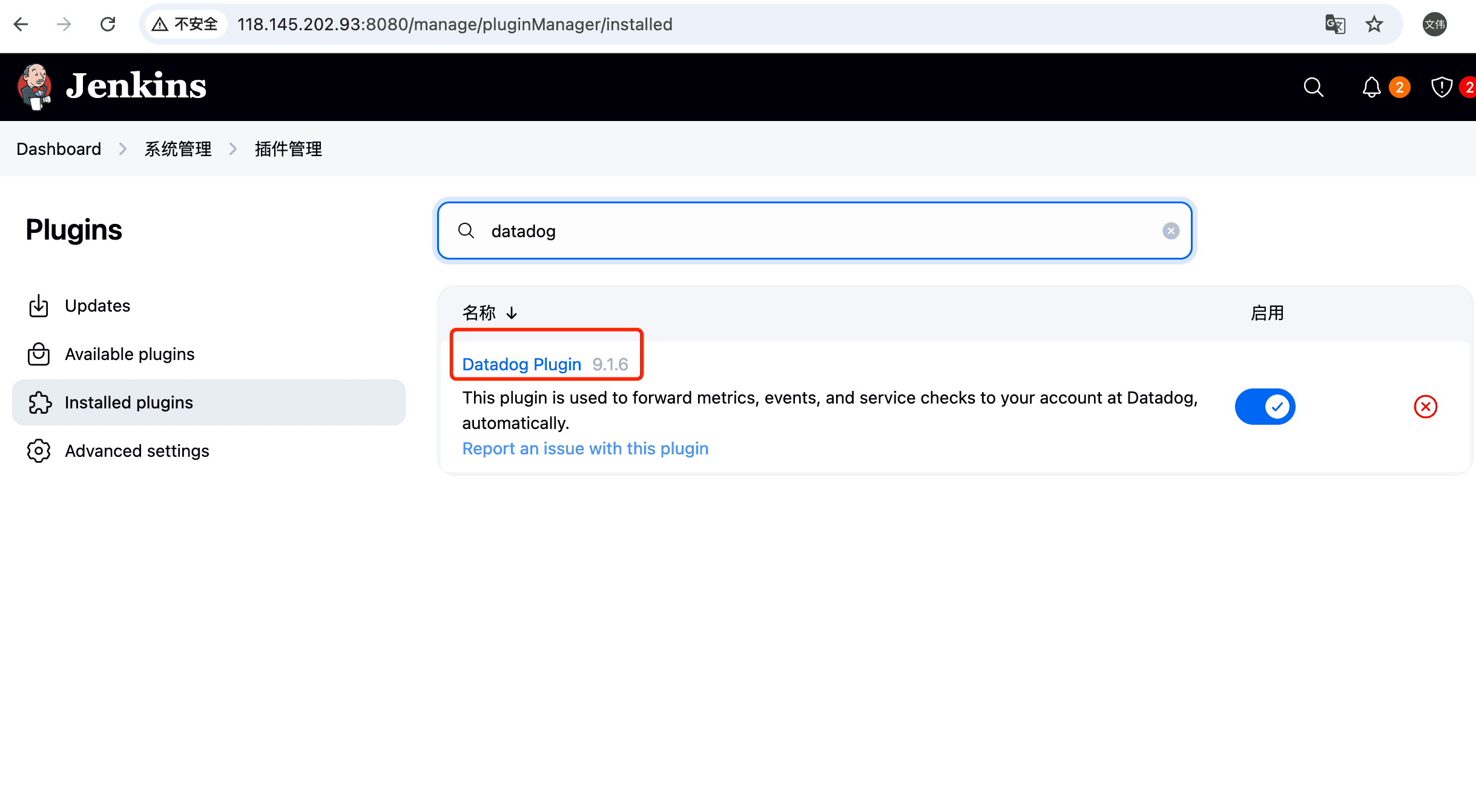Open Available plugins
Image resolution: width=1476 pixels, height=812 pixels.
pos(209,354)
